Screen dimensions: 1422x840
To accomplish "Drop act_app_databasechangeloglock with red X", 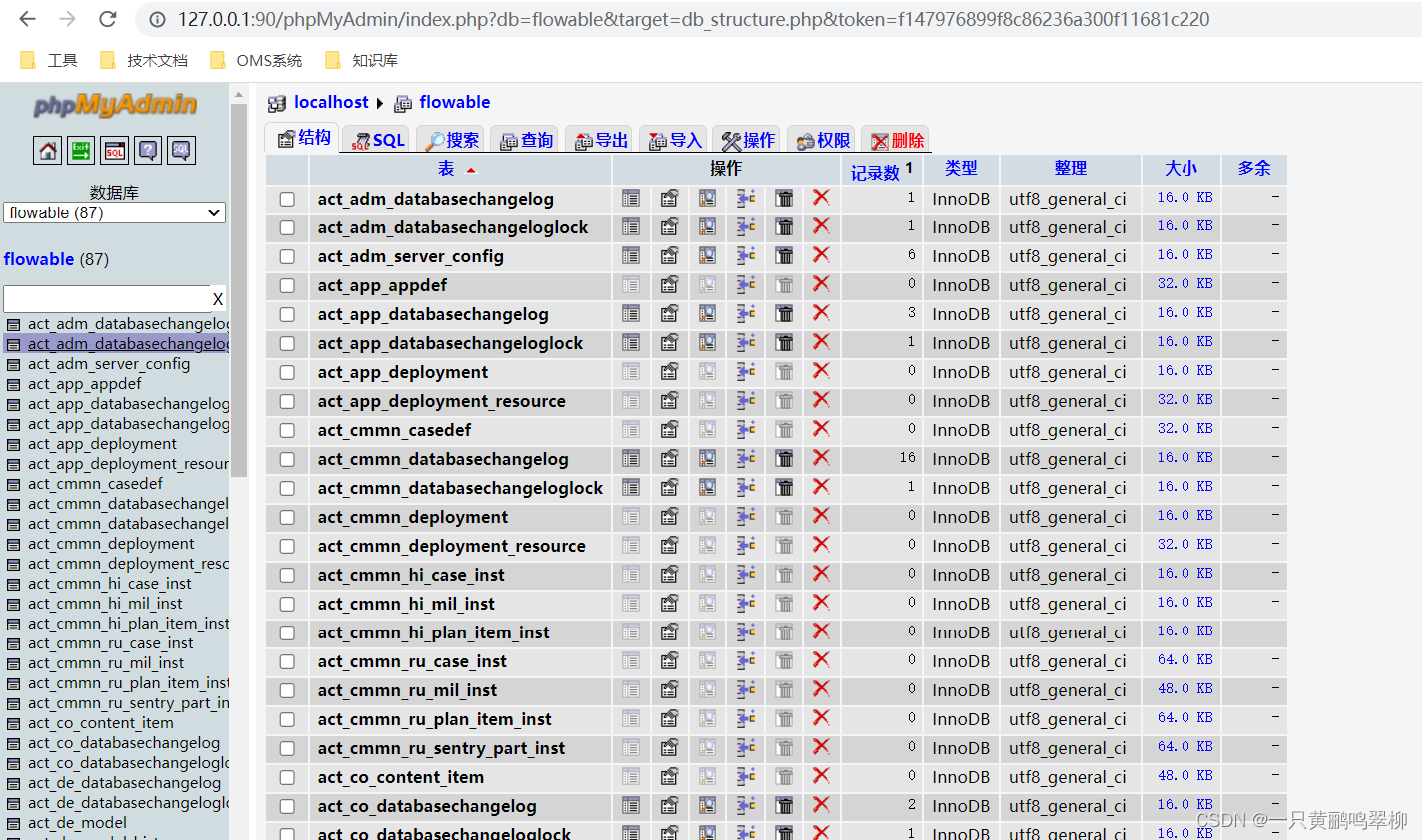I will (x=821, y=342).
